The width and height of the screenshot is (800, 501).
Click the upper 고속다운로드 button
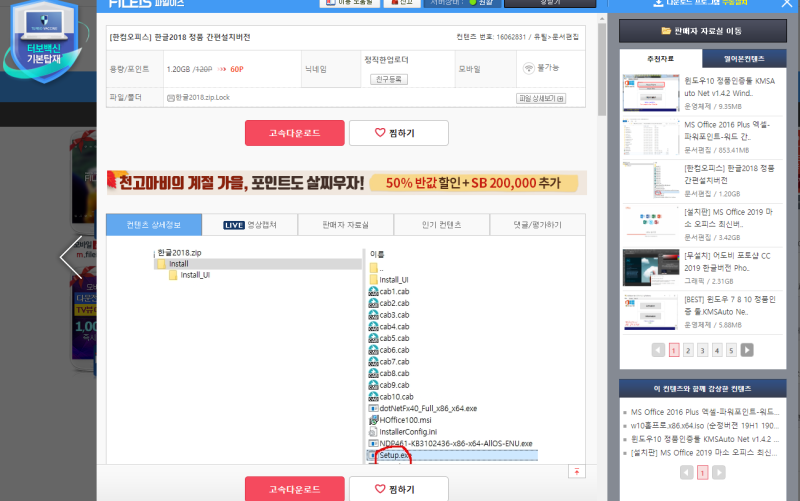point(295,133)
